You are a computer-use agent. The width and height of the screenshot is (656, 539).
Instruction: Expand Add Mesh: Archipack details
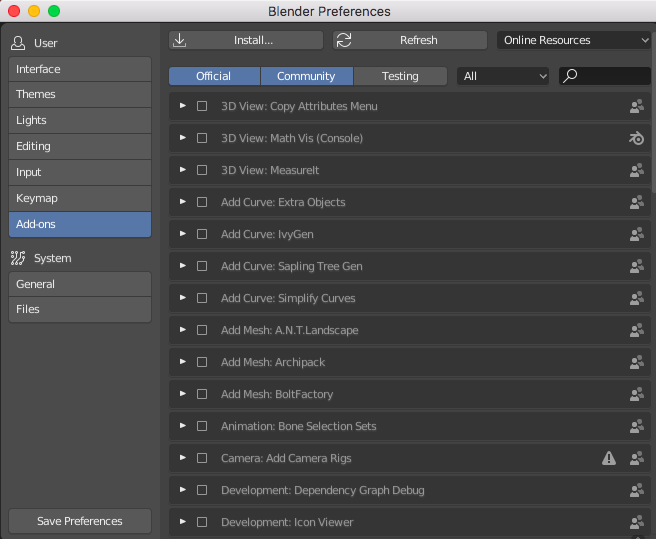click(x=183, y=362)
